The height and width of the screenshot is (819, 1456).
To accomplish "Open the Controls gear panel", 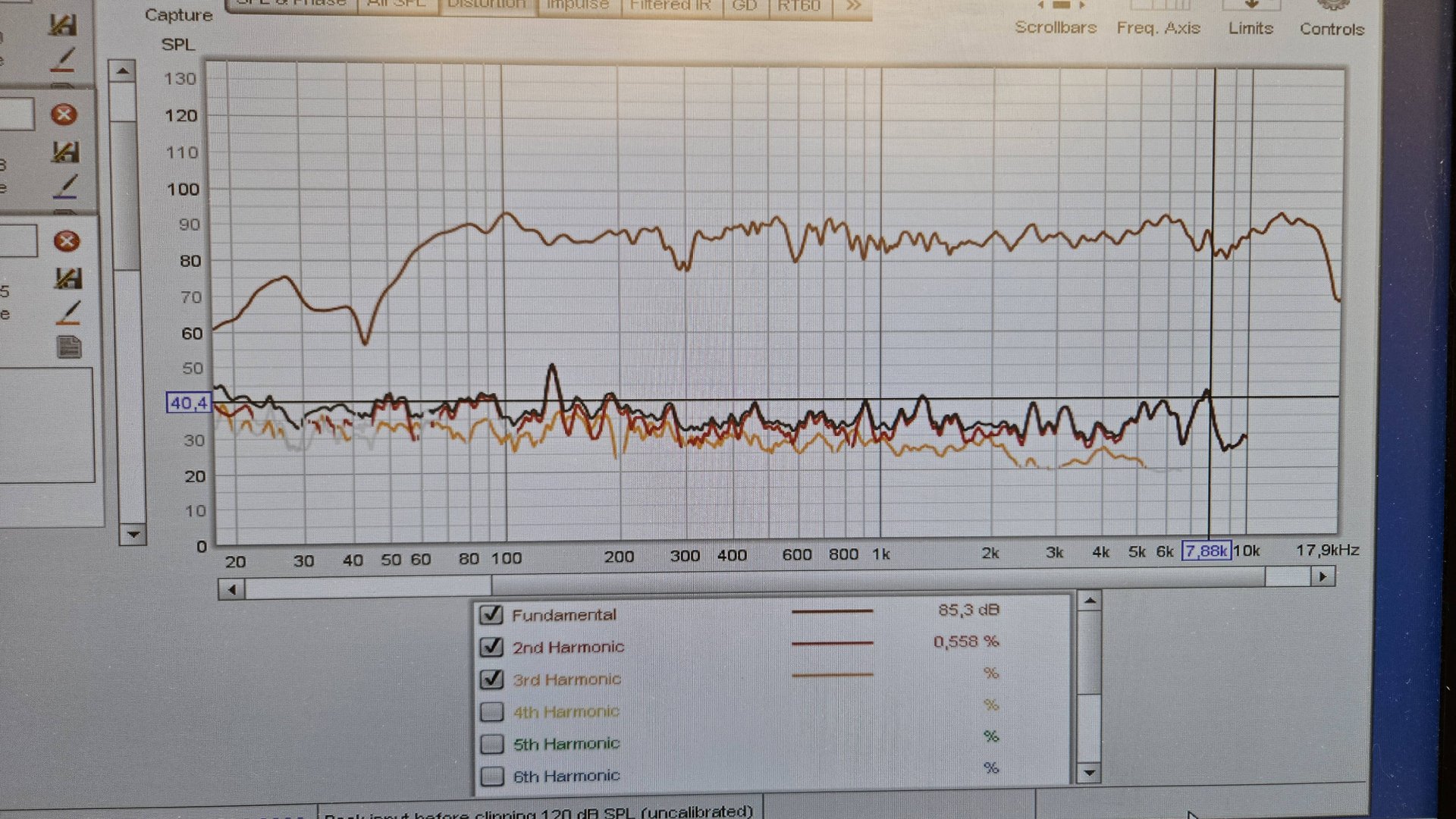I will pyautogui.click(x=1331, y=19).
